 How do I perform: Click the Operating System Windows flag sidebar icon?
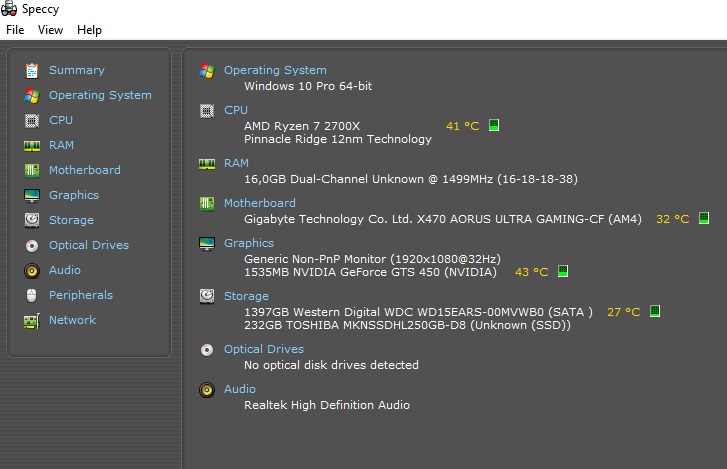32,95
